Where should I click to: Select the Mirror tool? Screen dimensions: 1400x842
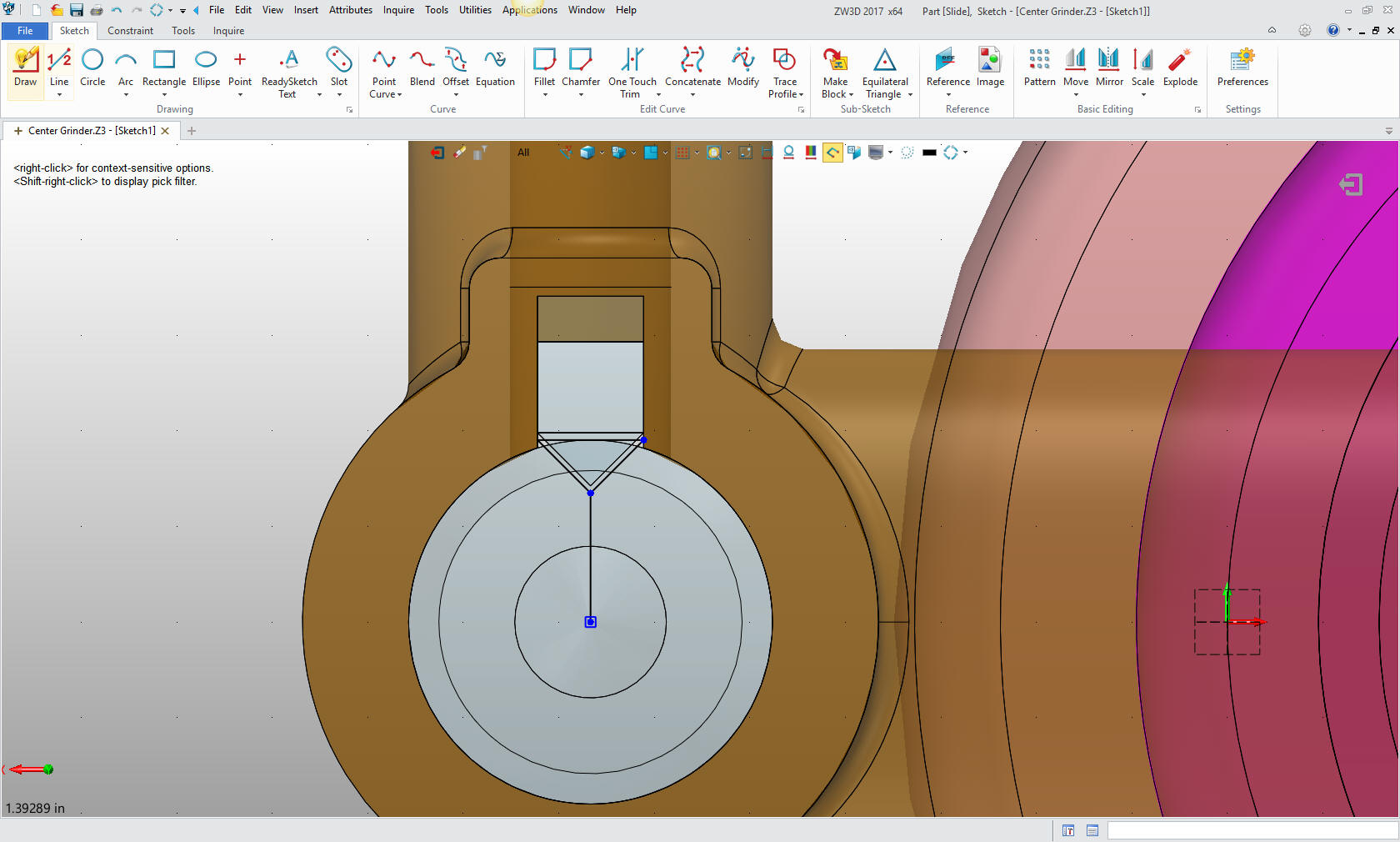point(1109,68)
